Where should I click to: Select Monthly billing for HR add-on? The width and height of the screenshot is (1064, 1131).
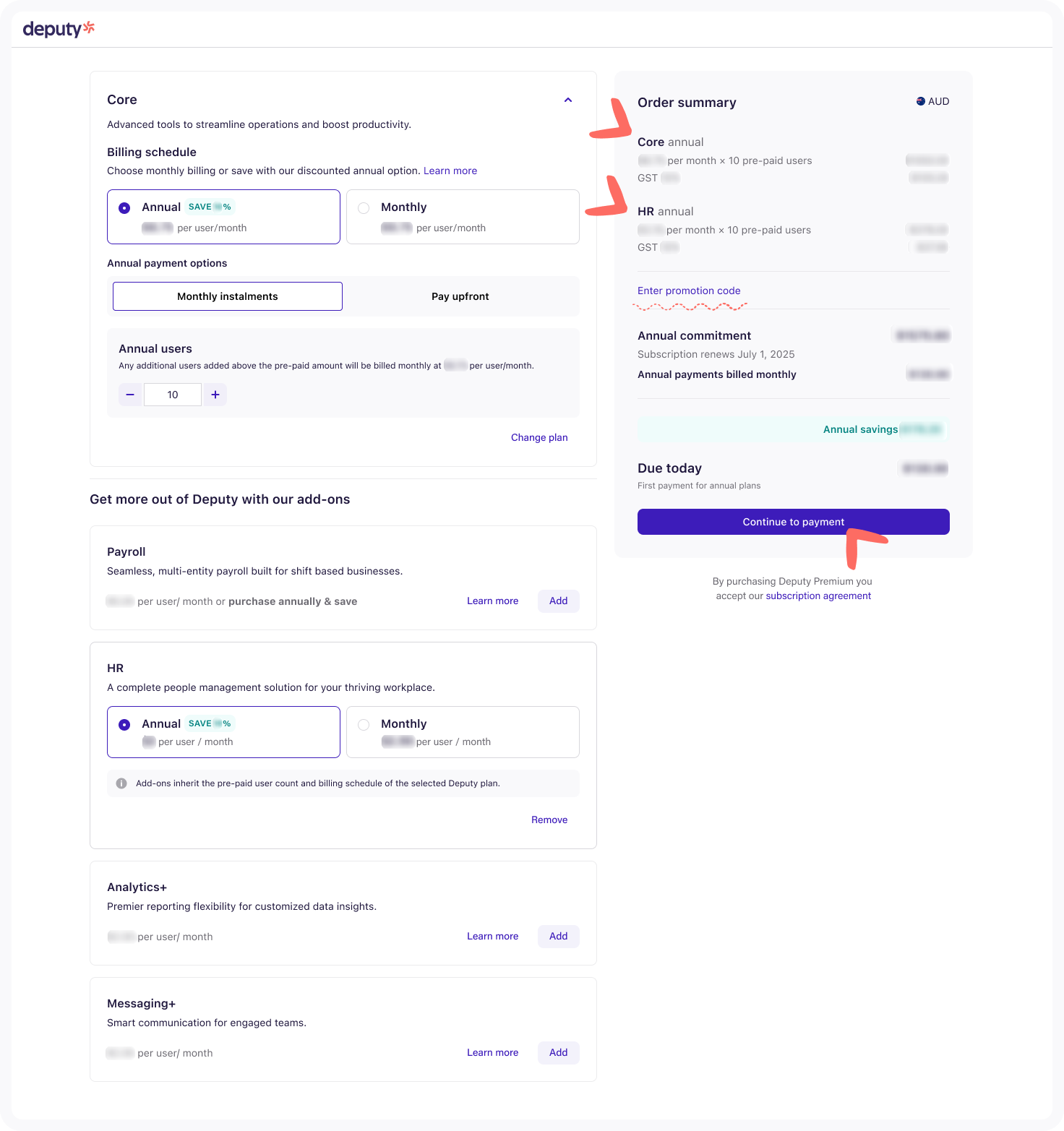364,725
